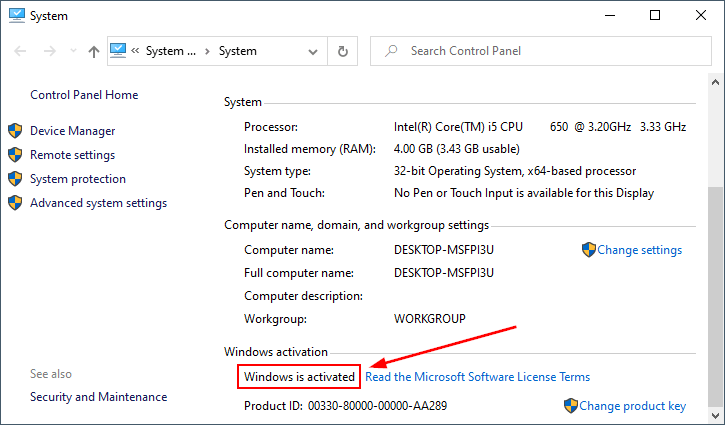The height and width of the screenshot is (425, 725).
Task: Expand the double-chevron breadcrumb list
Action: click(135, 51)
